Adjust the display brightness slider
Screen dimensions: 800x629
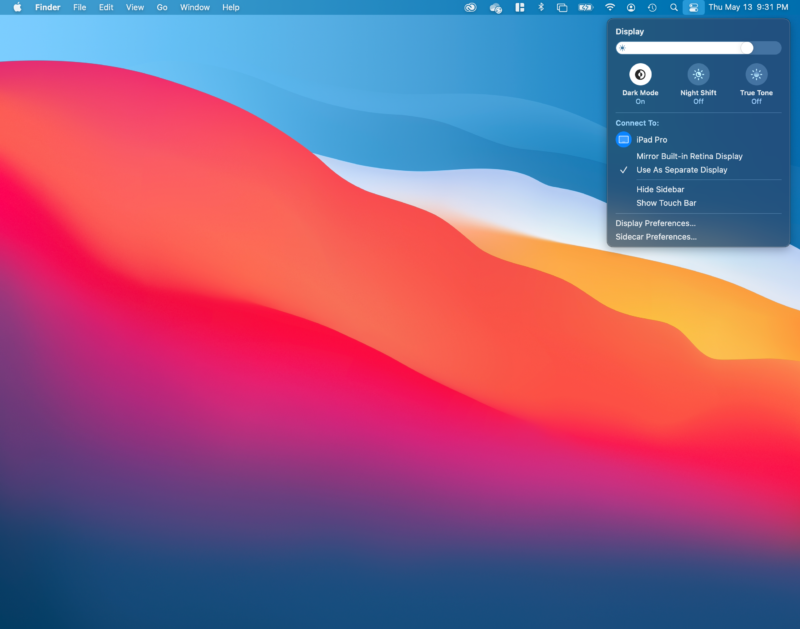(x=698, y=48)
